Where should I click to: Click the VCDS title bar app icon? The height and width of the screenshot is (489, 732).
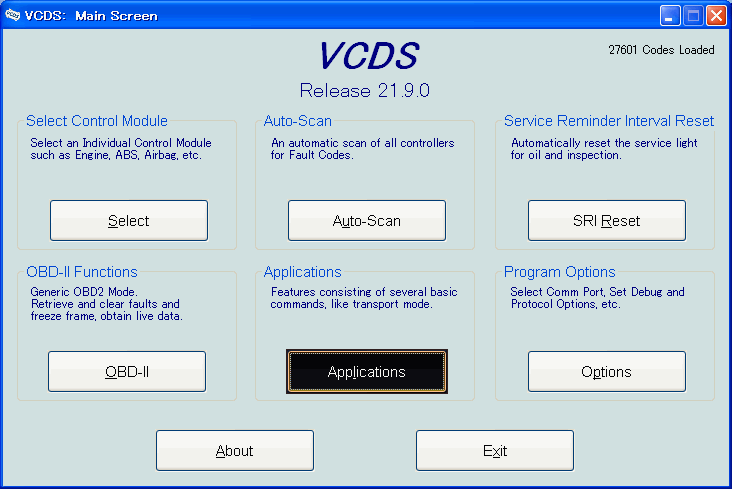pyautogui.click(x=12, y=15)
